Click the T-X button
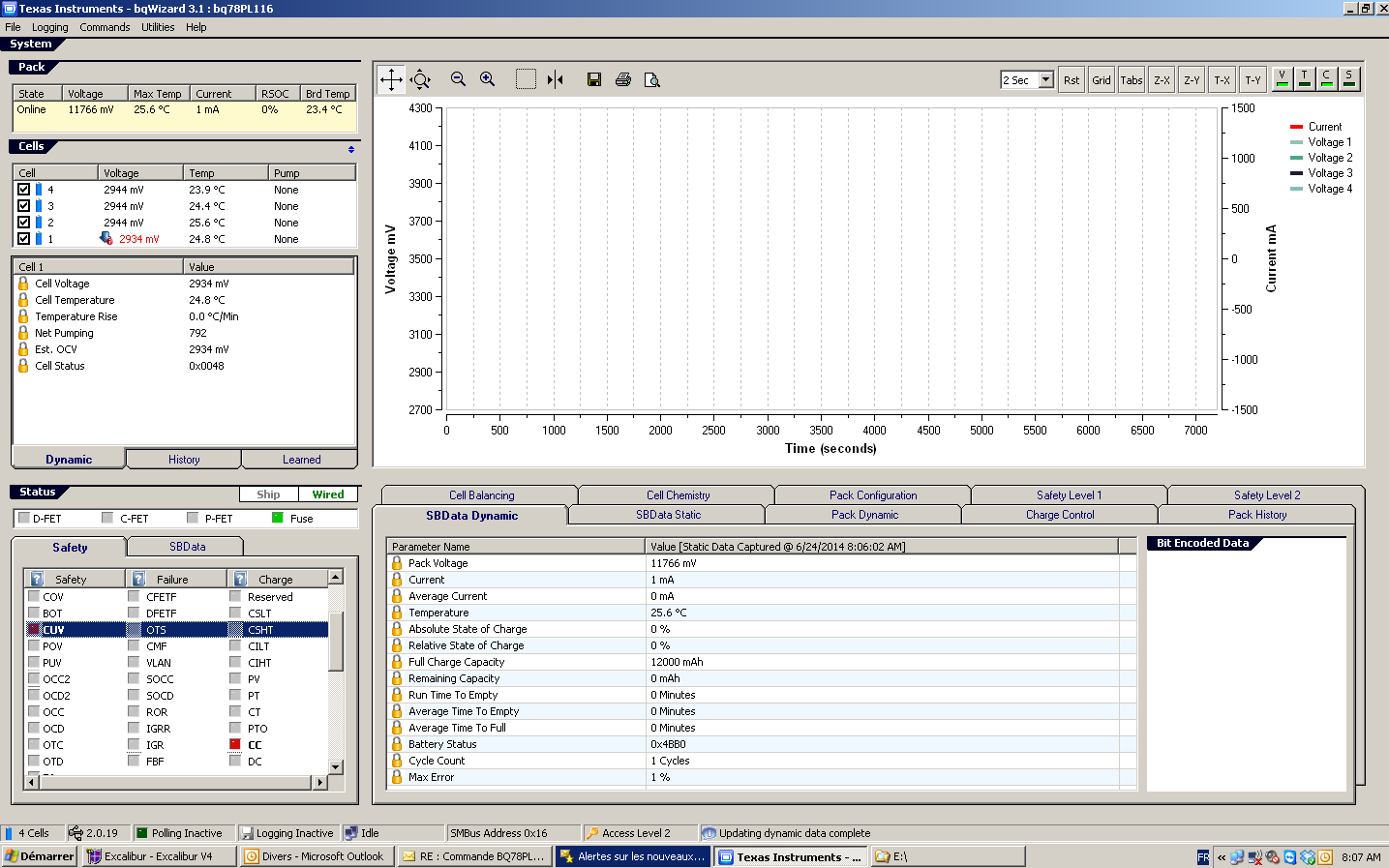The image size is (1389, 868). [x=1223, y=80]
